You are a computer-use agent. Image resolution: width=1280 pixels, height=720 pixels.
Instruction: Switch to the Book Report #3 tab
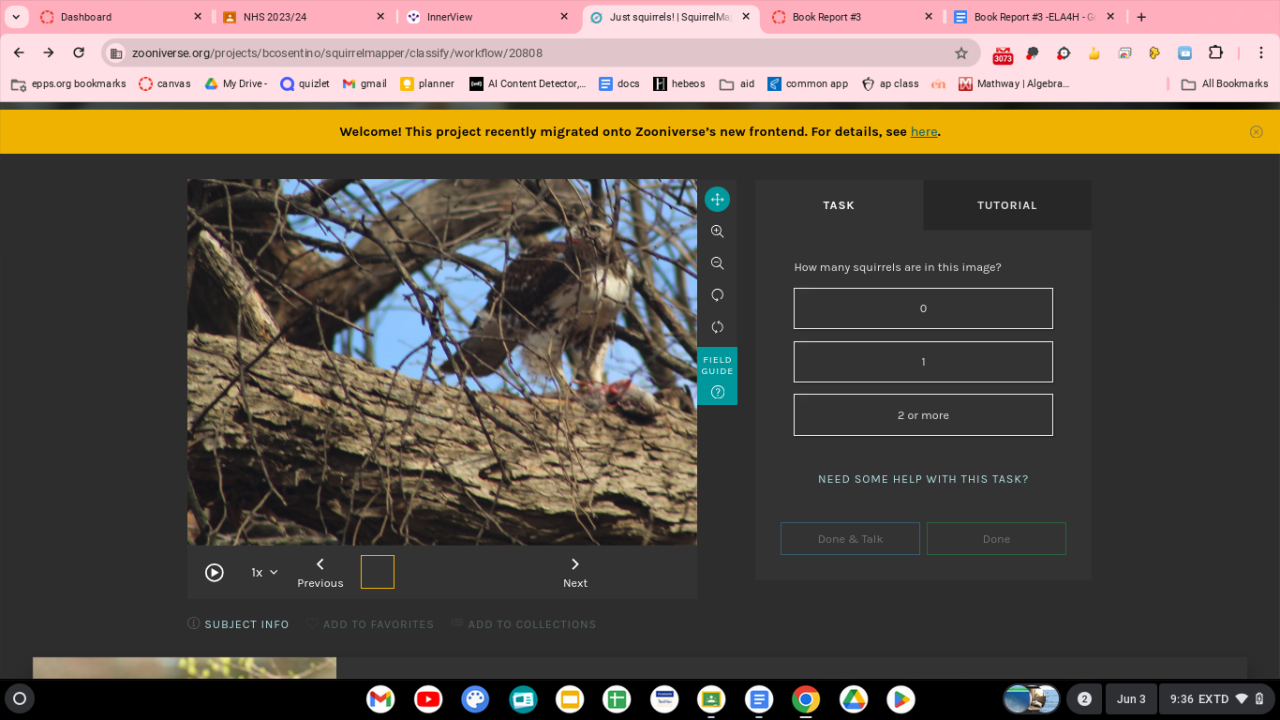click(851, 17)
